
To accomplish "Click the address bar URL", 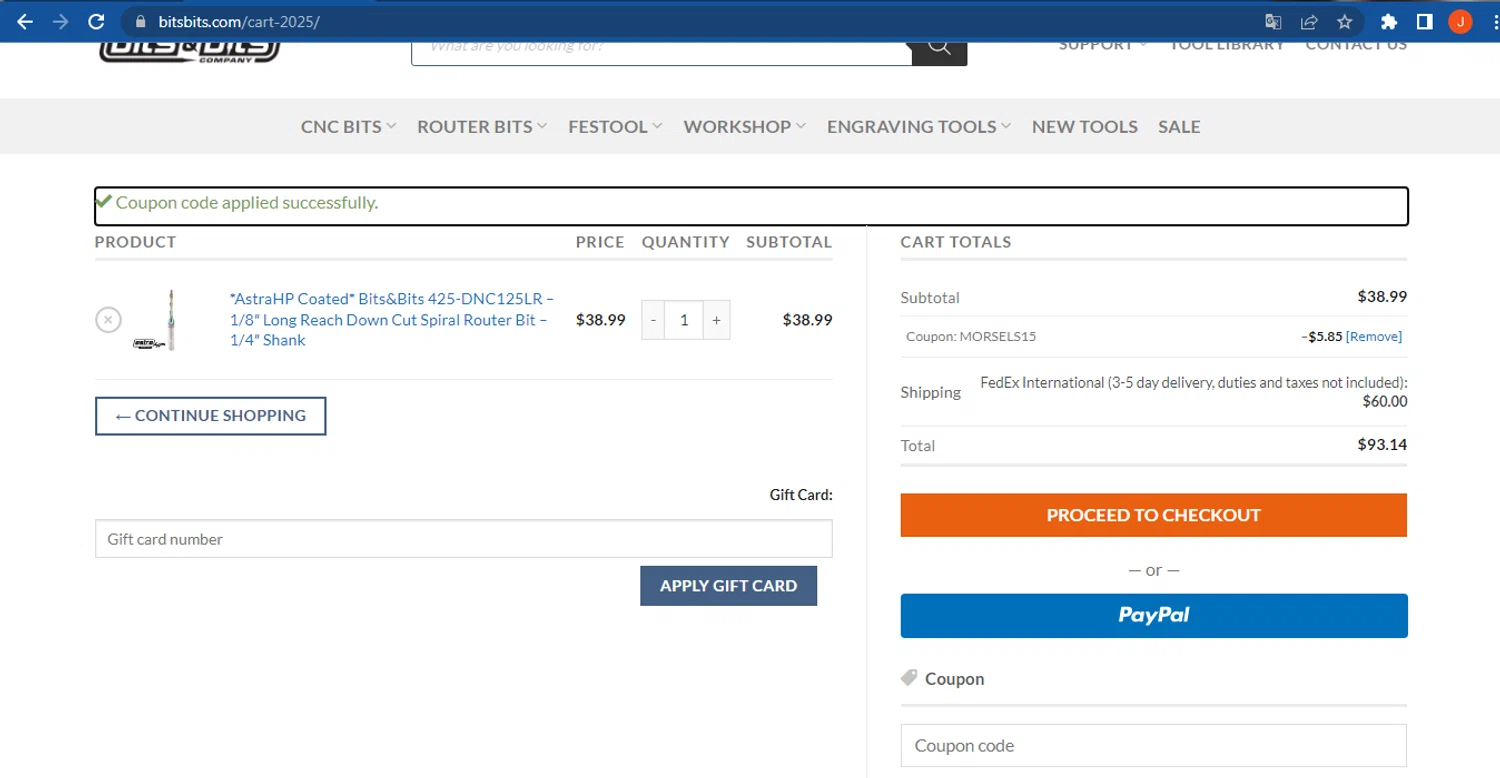I will pos(239,21).
